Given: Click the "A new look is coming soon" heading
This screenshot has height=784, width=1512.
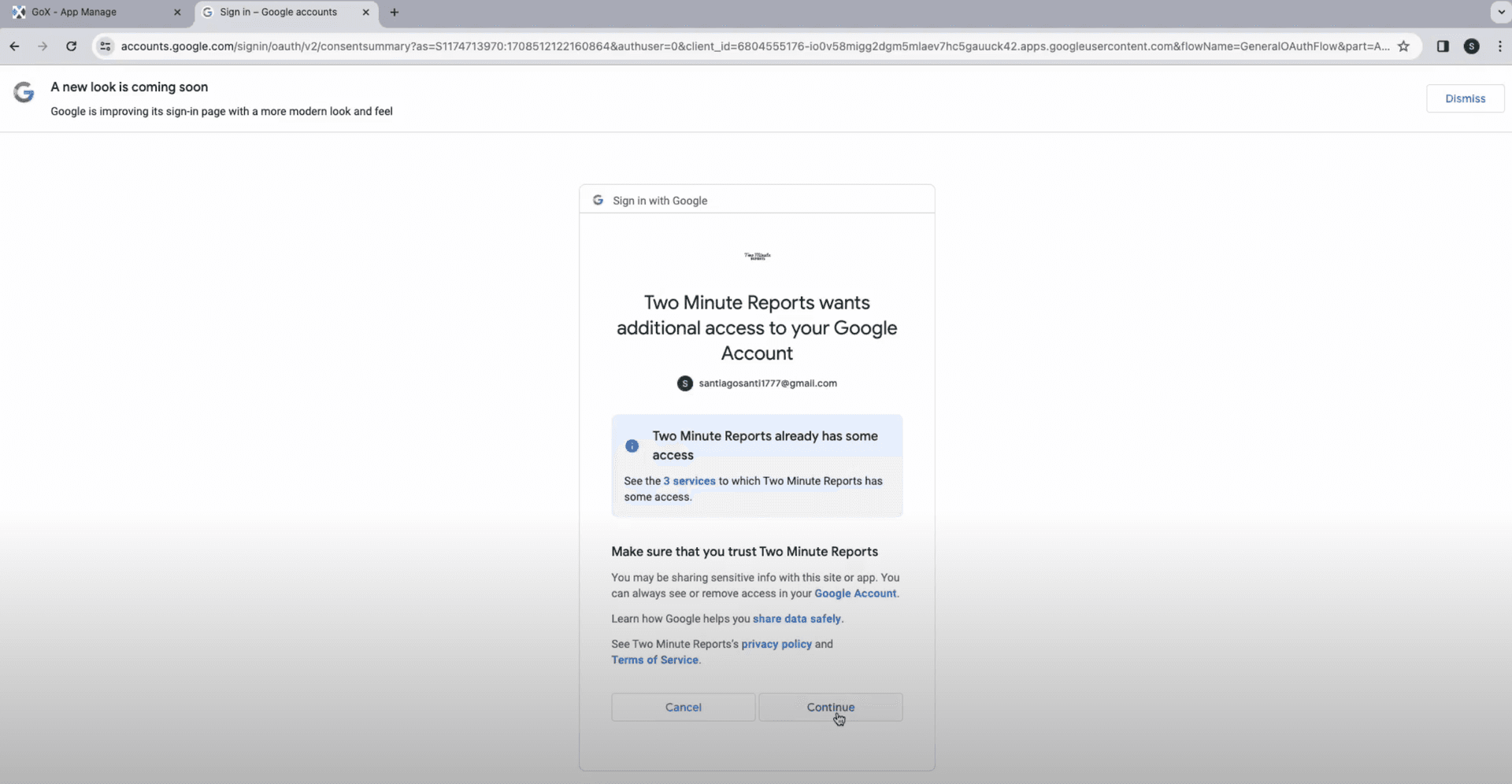Looking at the screenshot, I should (129, 87).
